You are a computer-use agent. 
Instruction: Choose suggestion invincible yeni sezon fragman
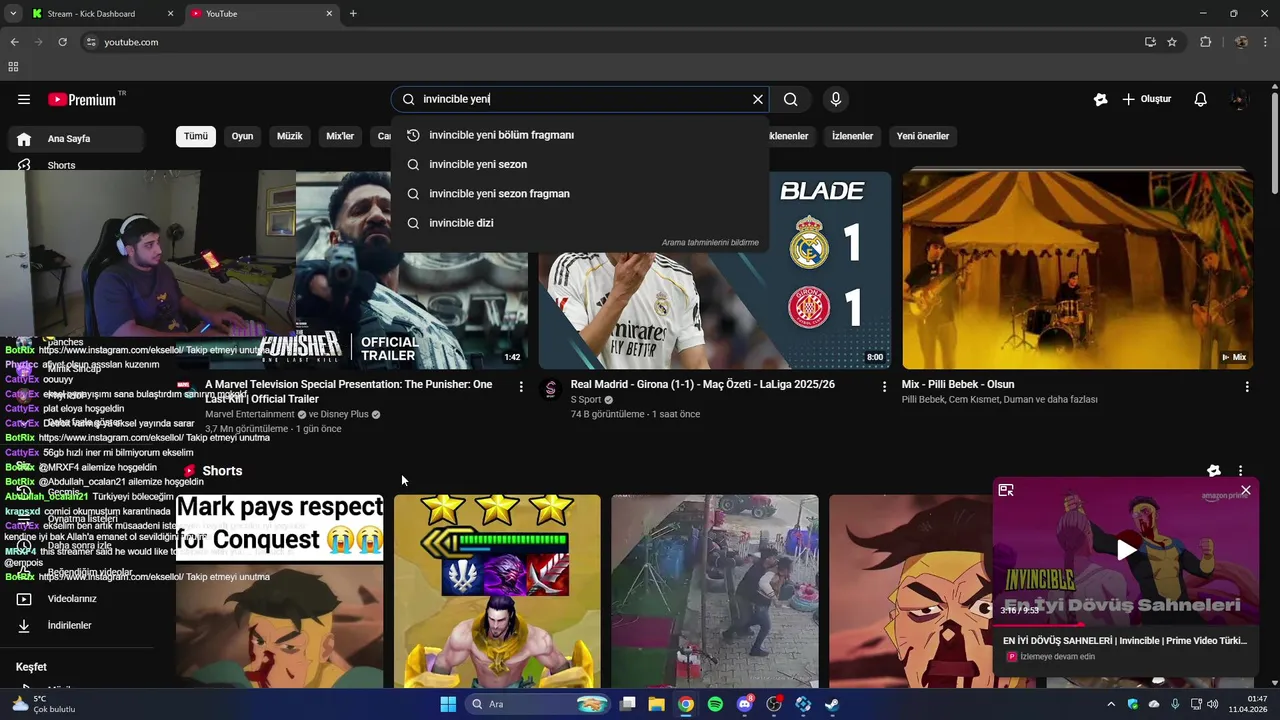click(x=581, y=193)
